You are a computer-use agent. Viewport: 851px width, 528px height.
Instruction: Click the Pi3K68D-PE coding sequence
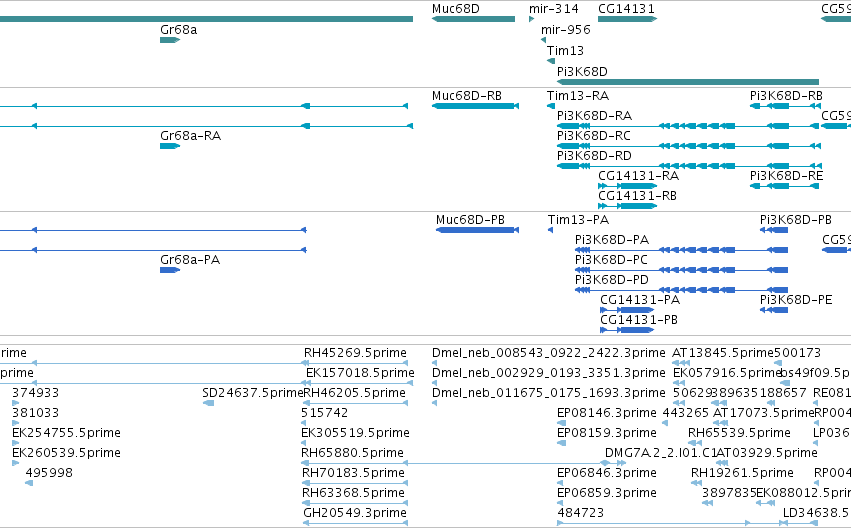(x=774, y=310)
